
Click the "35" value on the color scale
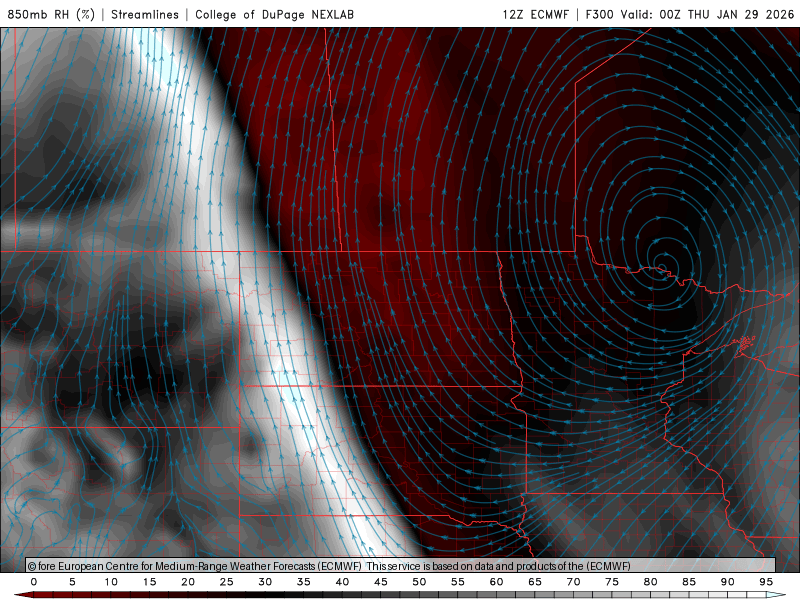(304, 582)
